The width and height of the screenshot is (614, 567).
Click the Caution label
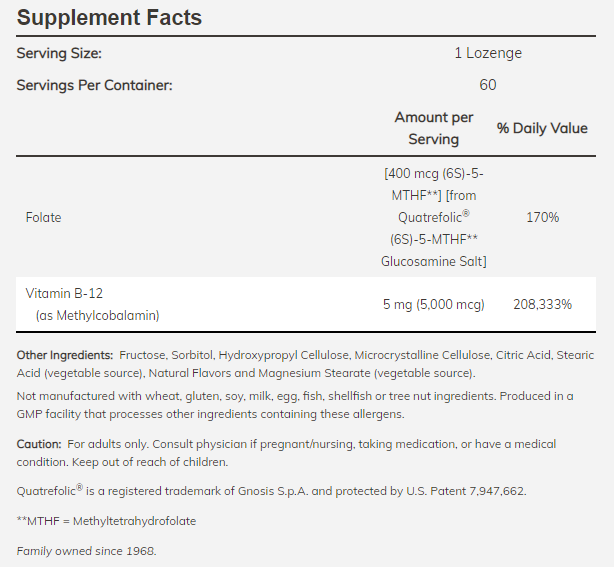click(39, 444)
